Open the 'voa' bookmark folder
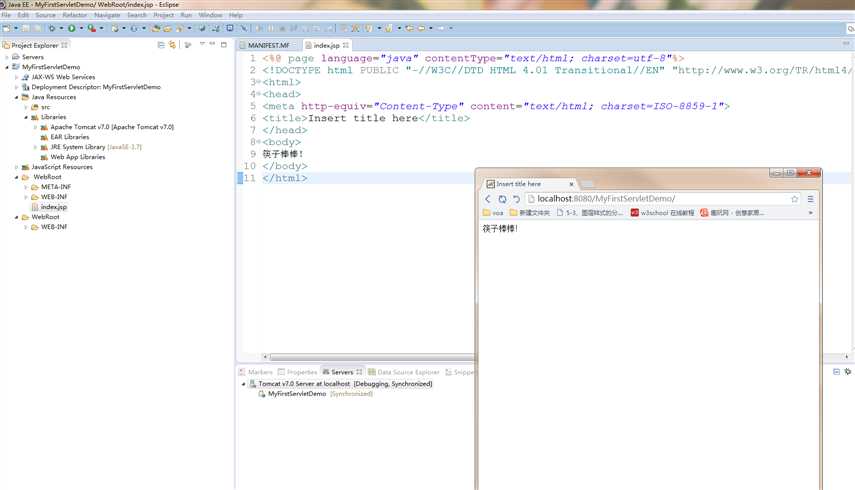 click(x=493, y=213)
